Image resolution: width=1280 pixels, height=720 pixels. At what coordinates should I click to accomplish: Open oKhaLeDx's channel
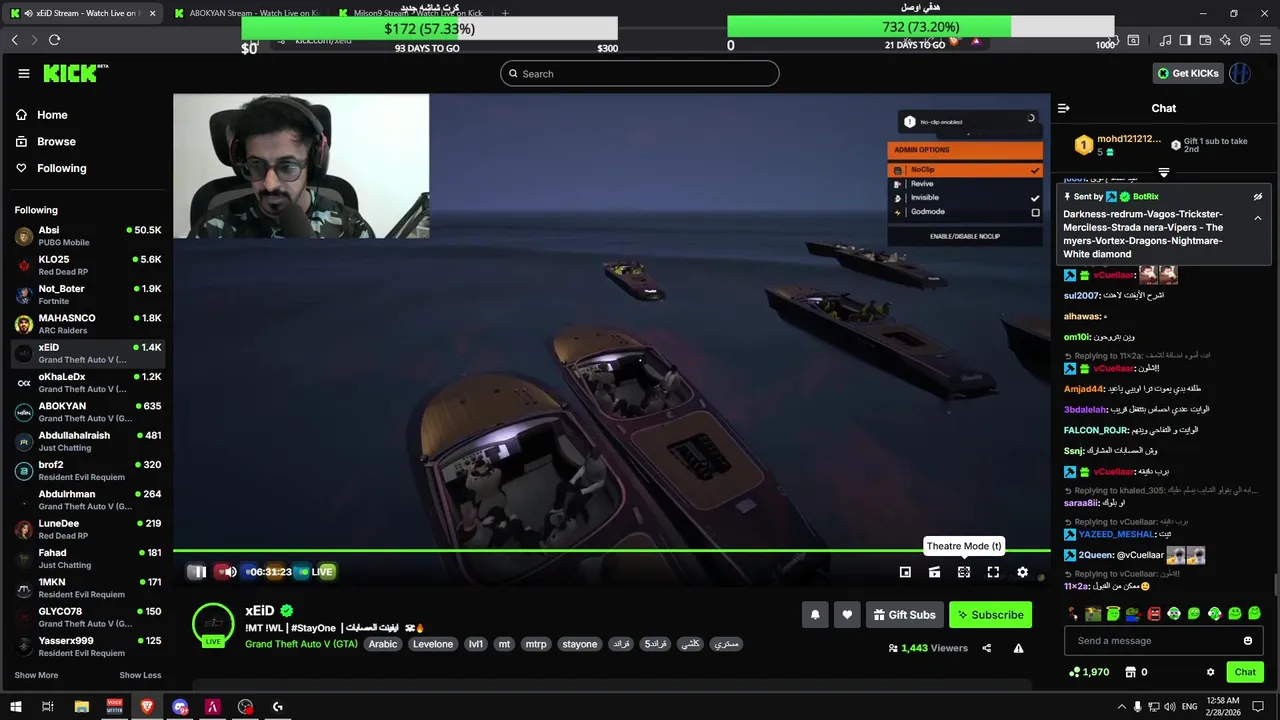(87, 382)
